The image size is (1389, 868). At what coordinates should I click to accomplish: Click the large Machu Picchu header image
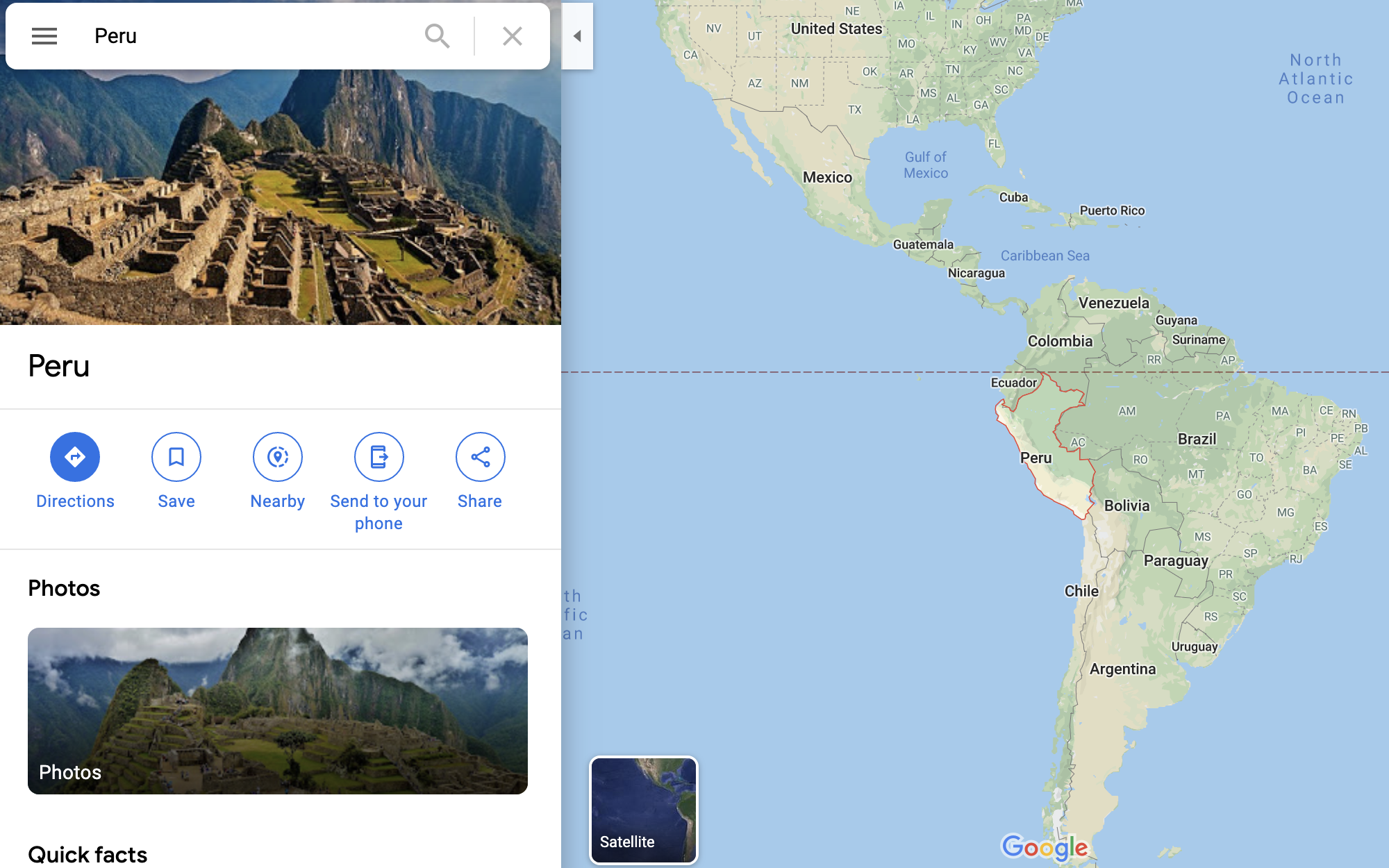(281, 198)
